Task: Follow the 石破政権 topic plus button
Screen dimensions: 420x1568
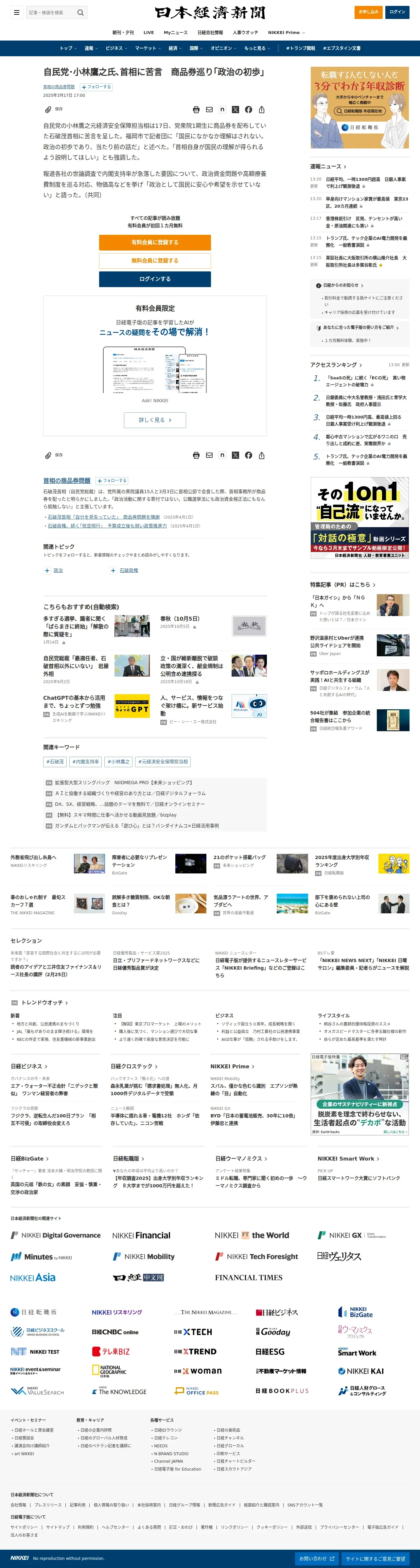Action: [113, 570]
